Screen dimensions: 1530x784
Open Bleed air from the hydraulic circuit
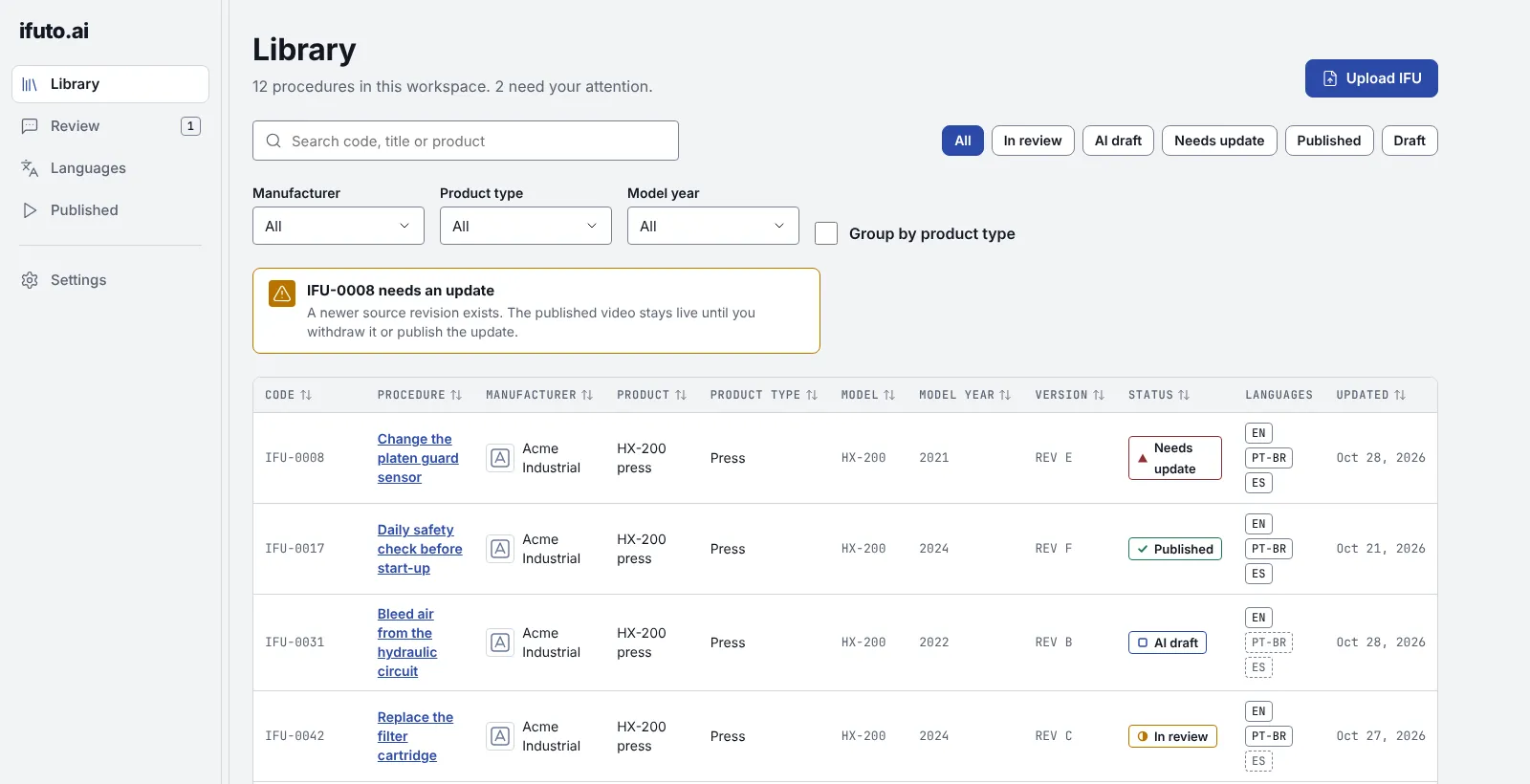[x=407, y=642]
